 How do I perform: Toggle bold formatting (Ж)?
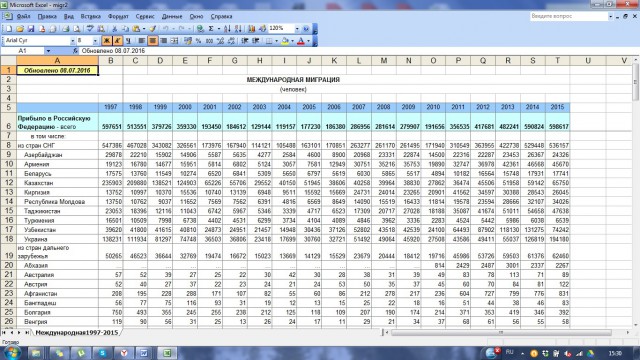107,40
